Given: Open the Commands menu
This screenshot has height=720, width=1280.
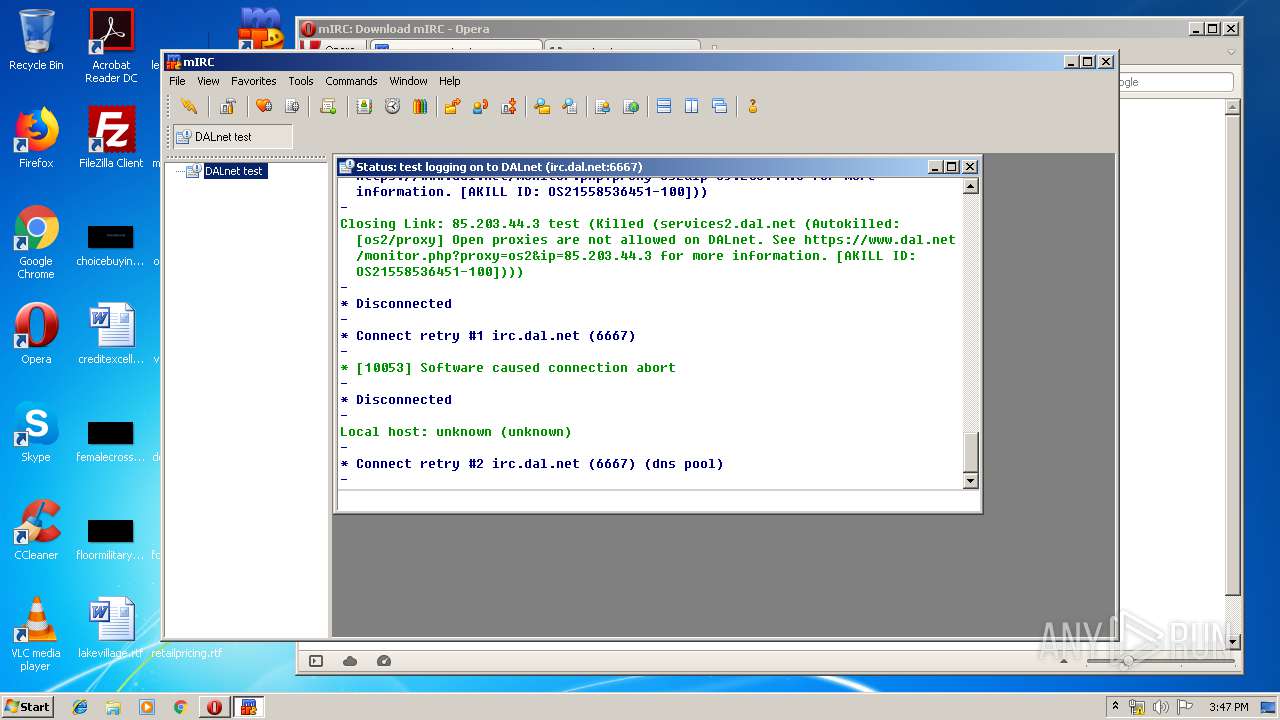Looking at the screenshot, I should coord(351,81).
